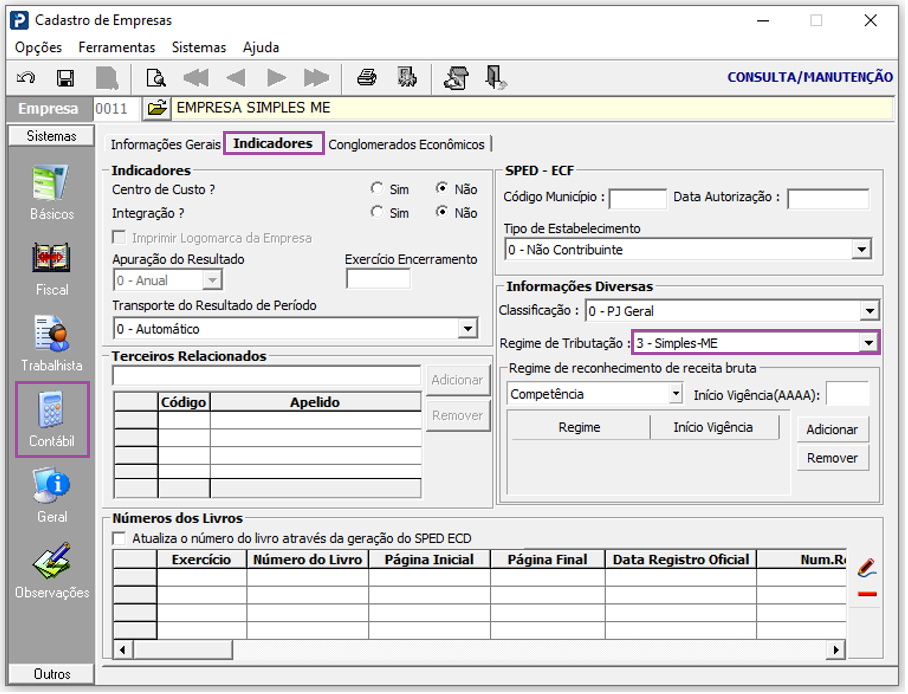Image resolution: width=908 pixels, height=694 pixels.
Task: Click the pencil edit icon beside books table
Action: pyautogui.click(x=867, y=569)
